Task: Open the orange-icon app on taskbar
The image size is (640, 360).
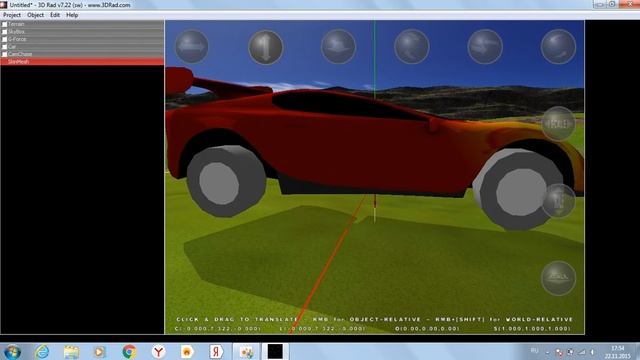Action: (x=187, y=351)
